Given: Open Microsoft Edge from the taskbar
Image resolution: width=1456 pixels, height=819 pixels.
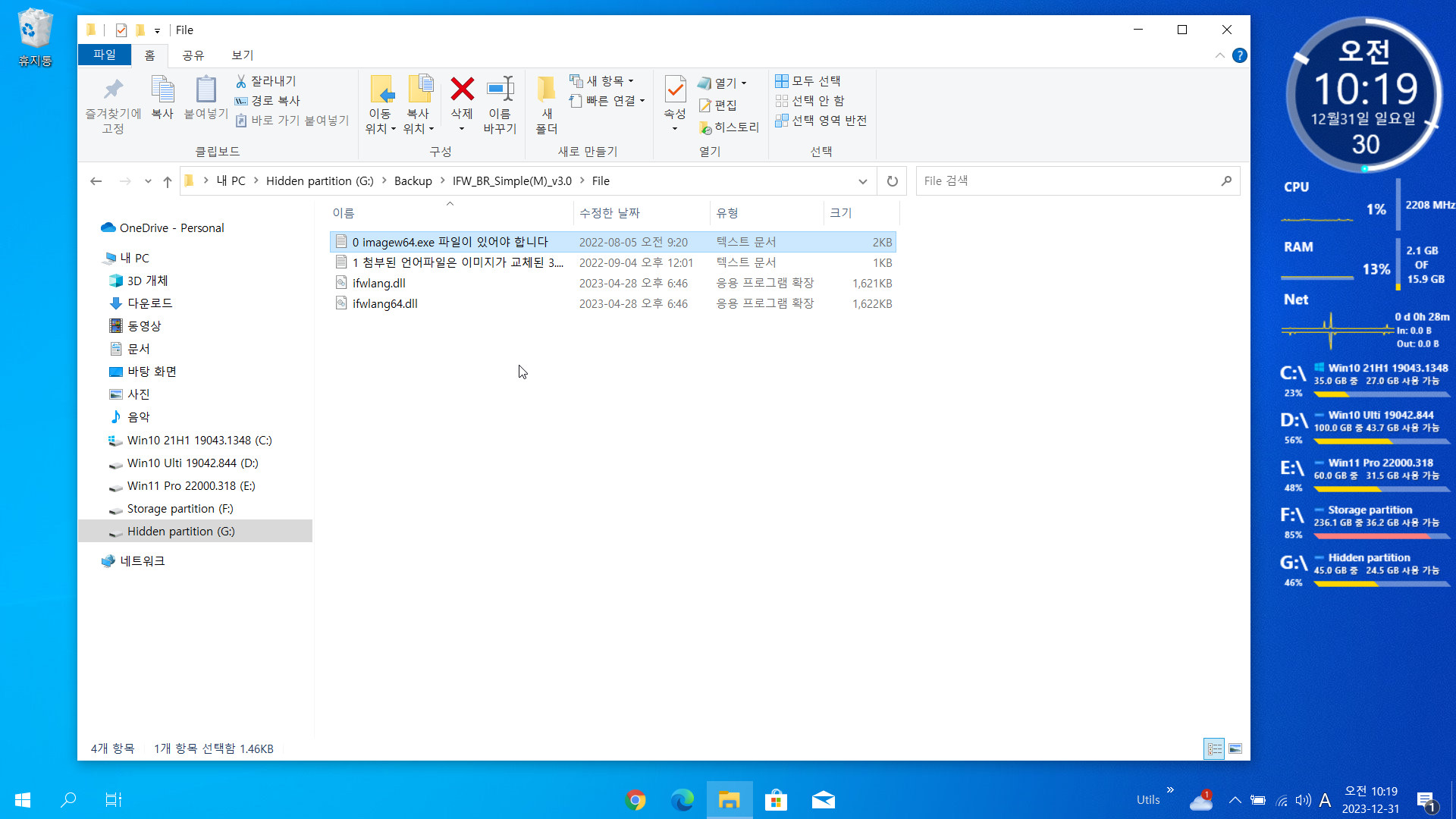Looking at the screenshot, I should 682,799.
